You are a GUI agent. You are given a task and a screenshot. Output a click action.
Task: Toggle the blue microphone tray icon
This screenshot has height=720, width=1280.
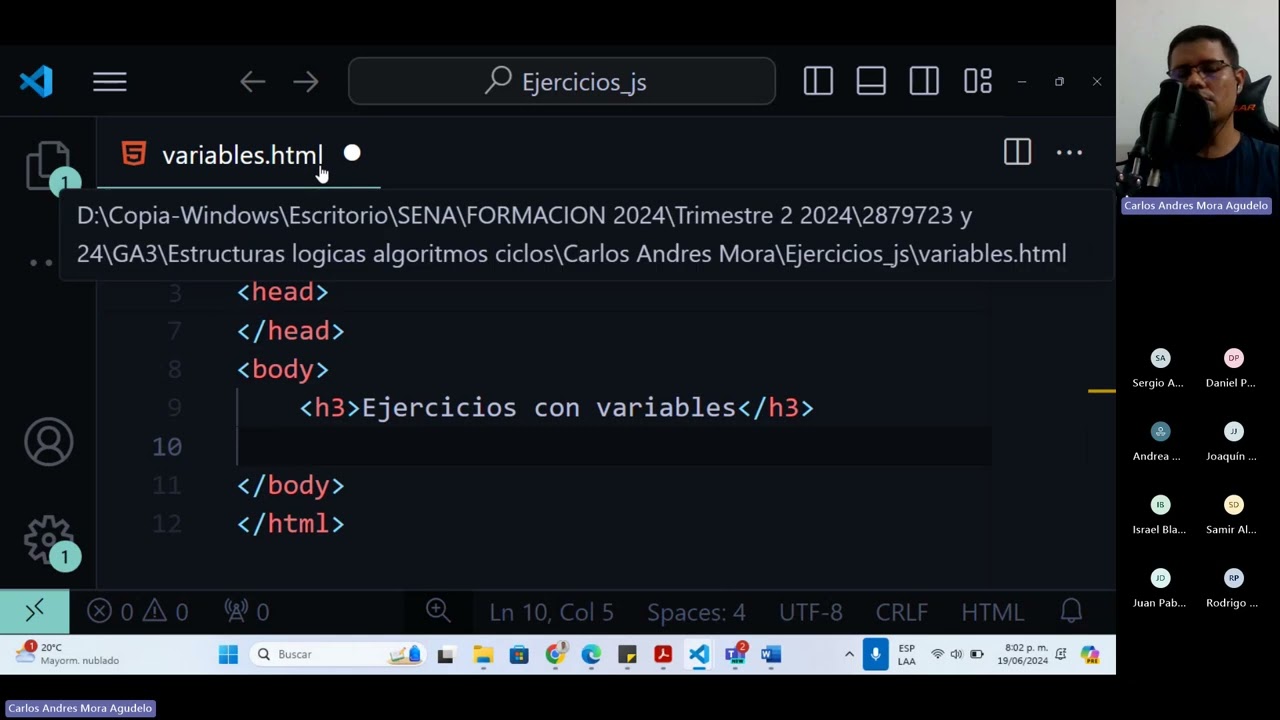(x=875, y=654)
